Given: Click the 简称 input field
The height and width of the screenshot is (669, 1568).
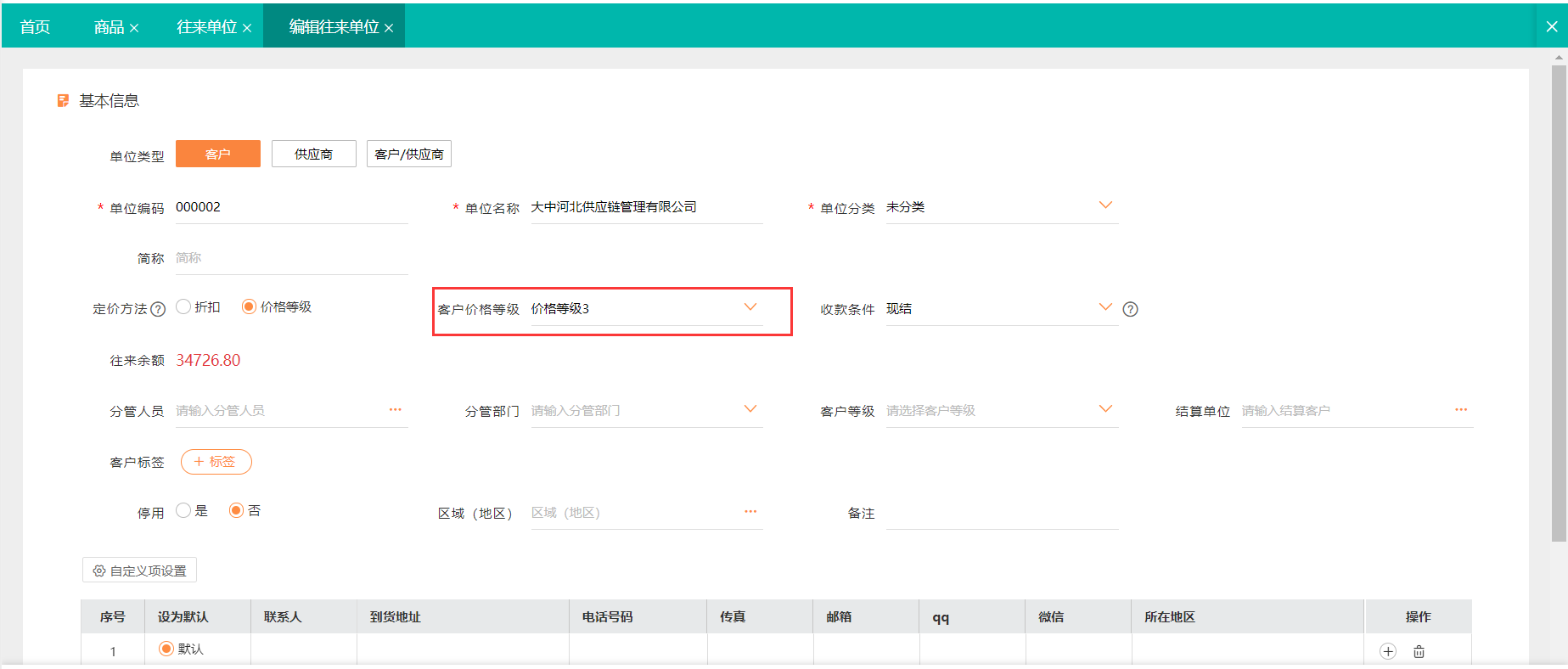Looking at the screenshot, I should (x=292, y=258).
